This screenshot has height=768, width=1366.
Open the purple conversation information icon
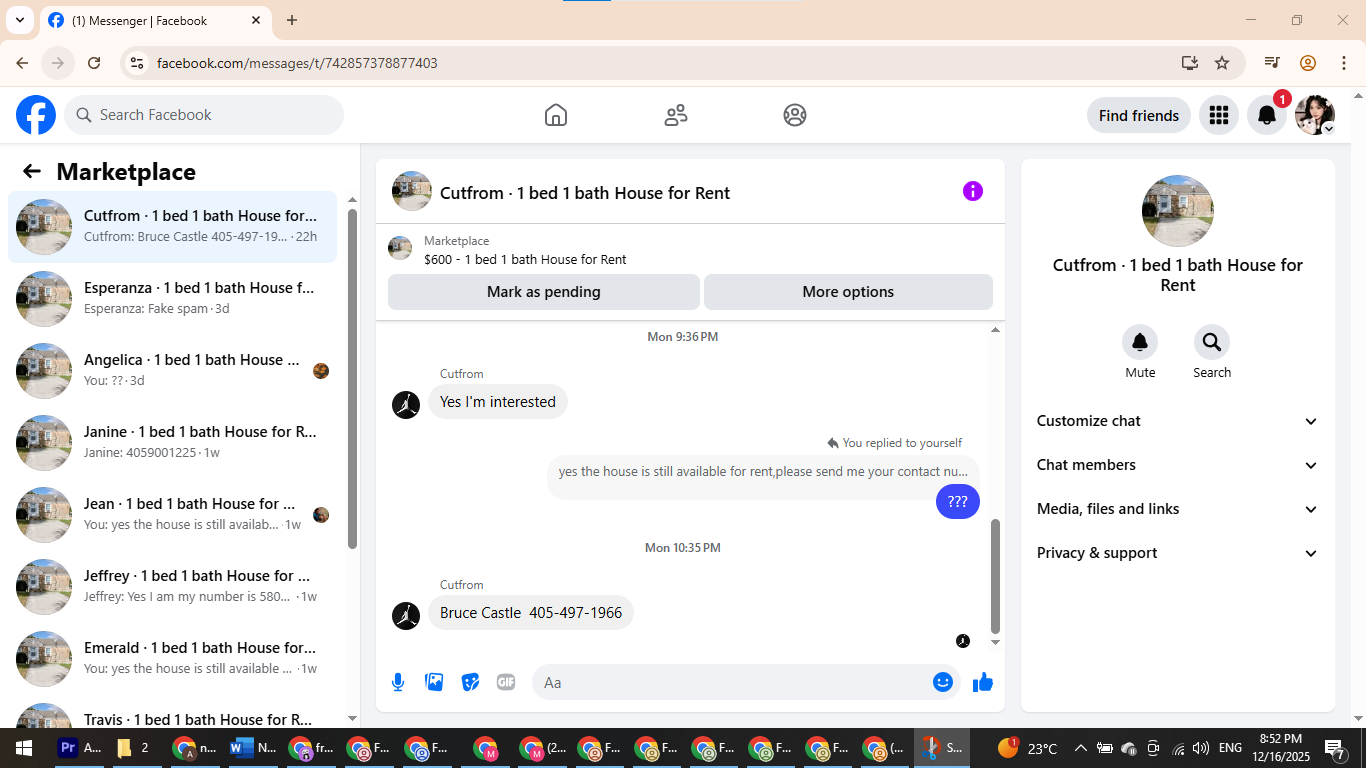point(973,191)
